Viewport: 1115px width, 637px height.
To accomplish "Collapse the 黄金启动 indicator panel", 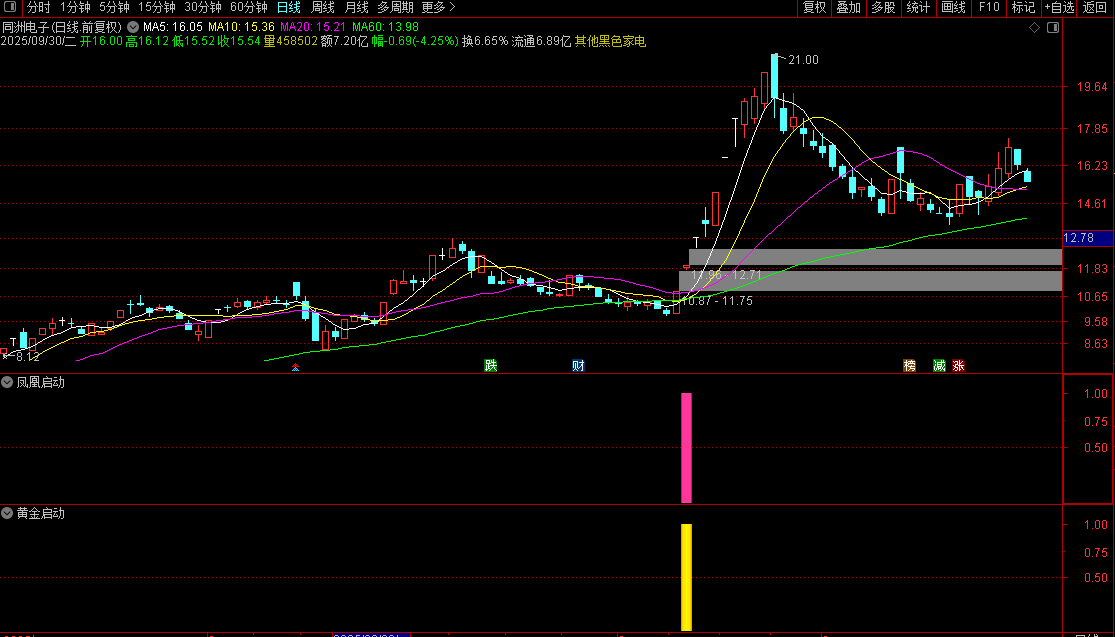I will (7, 513).
